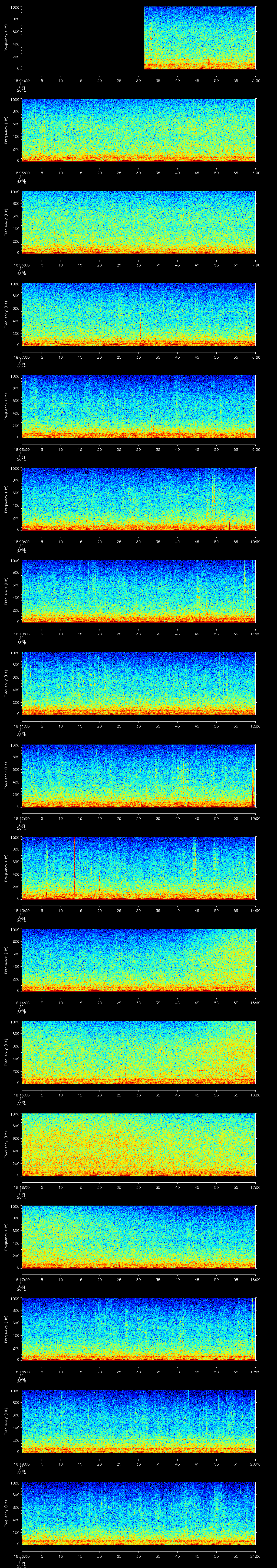Click the 18:07:00 time axis label
Screen dimensions: 277x1568
click(21, 357)
